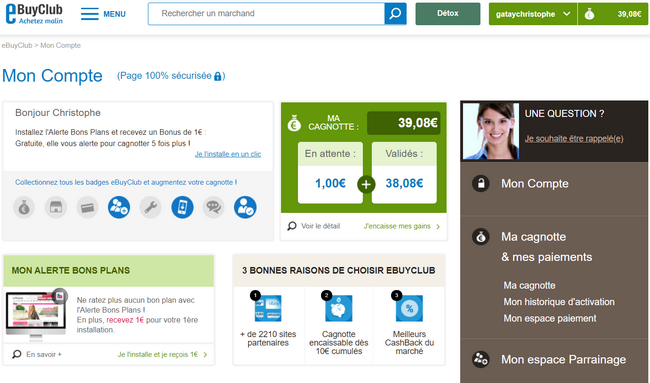Click the eBuyClub logo
Screen dimensions: 650x383
(34, 14)
